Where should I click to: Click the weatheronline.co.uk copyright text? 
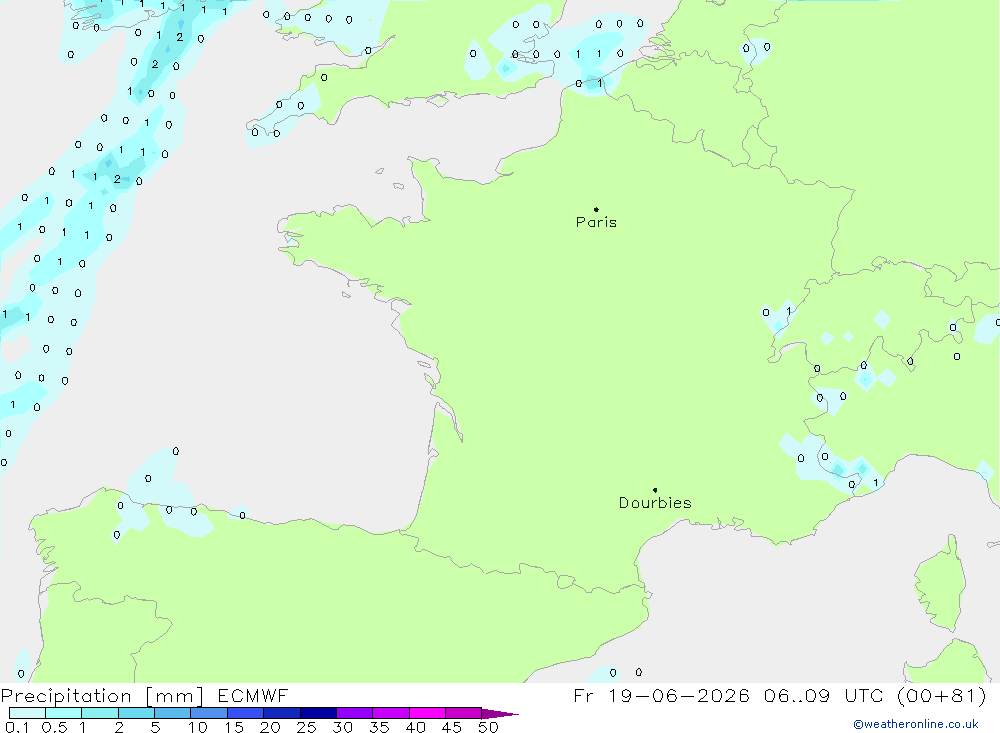click(x=916, y=724)
